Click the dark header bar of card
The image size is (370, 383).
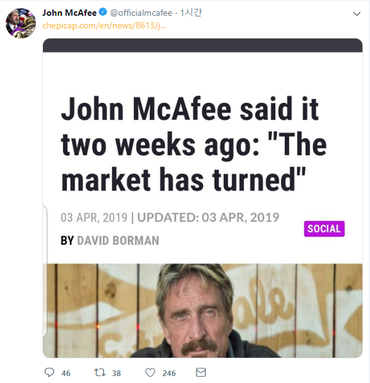(x=202, y=45)
